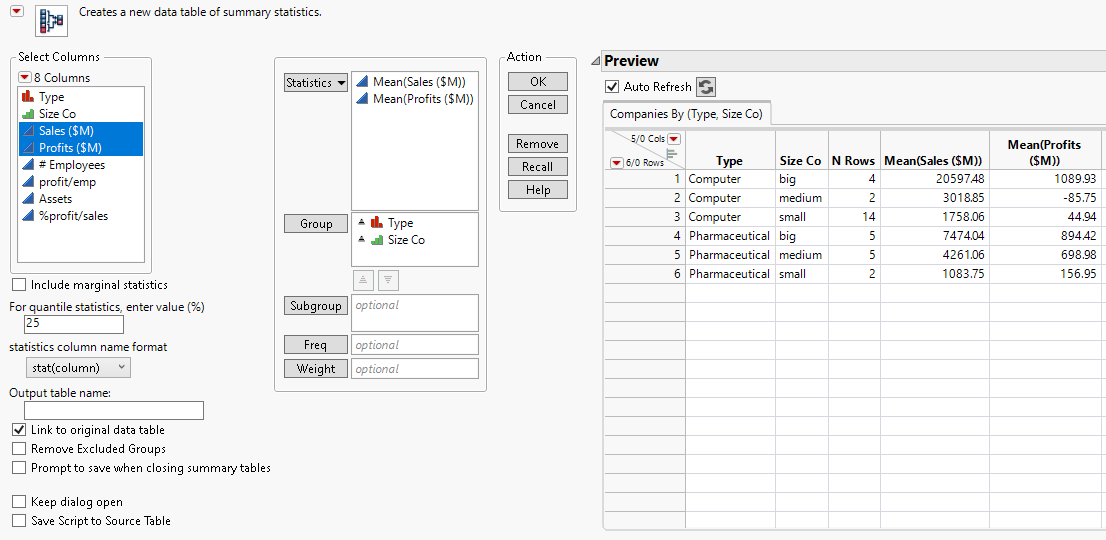Click the quantile value field showing 25

73,324
